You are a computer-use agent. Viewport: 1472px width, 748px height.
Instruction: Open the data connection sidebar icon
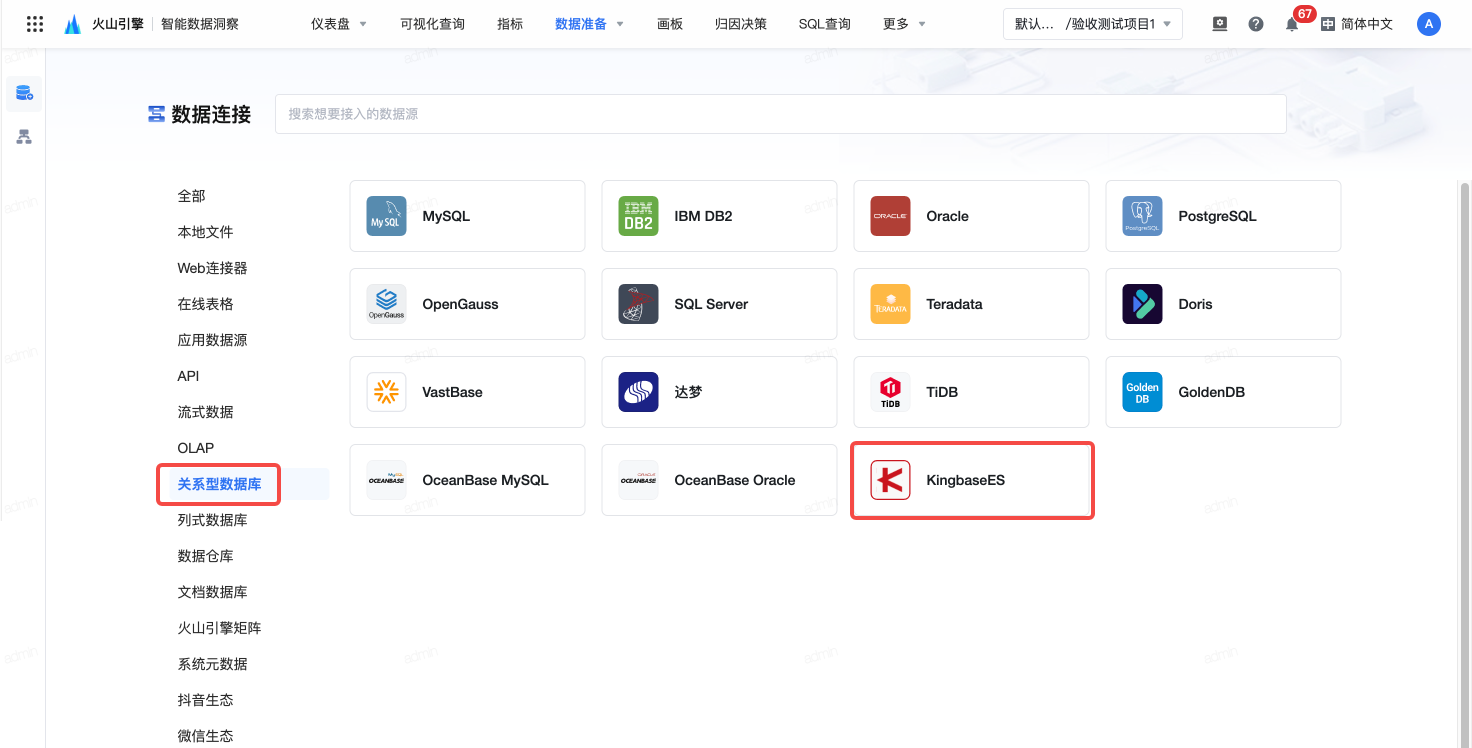pos(24,94)
